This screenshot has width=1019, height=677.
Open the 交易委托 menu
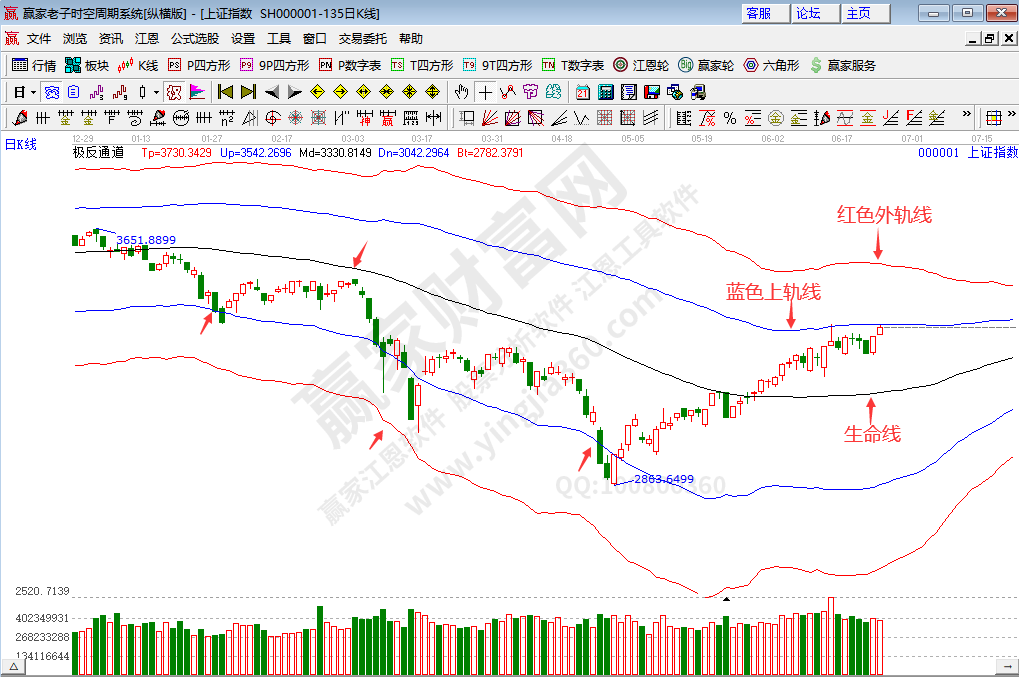pos(362,38)
